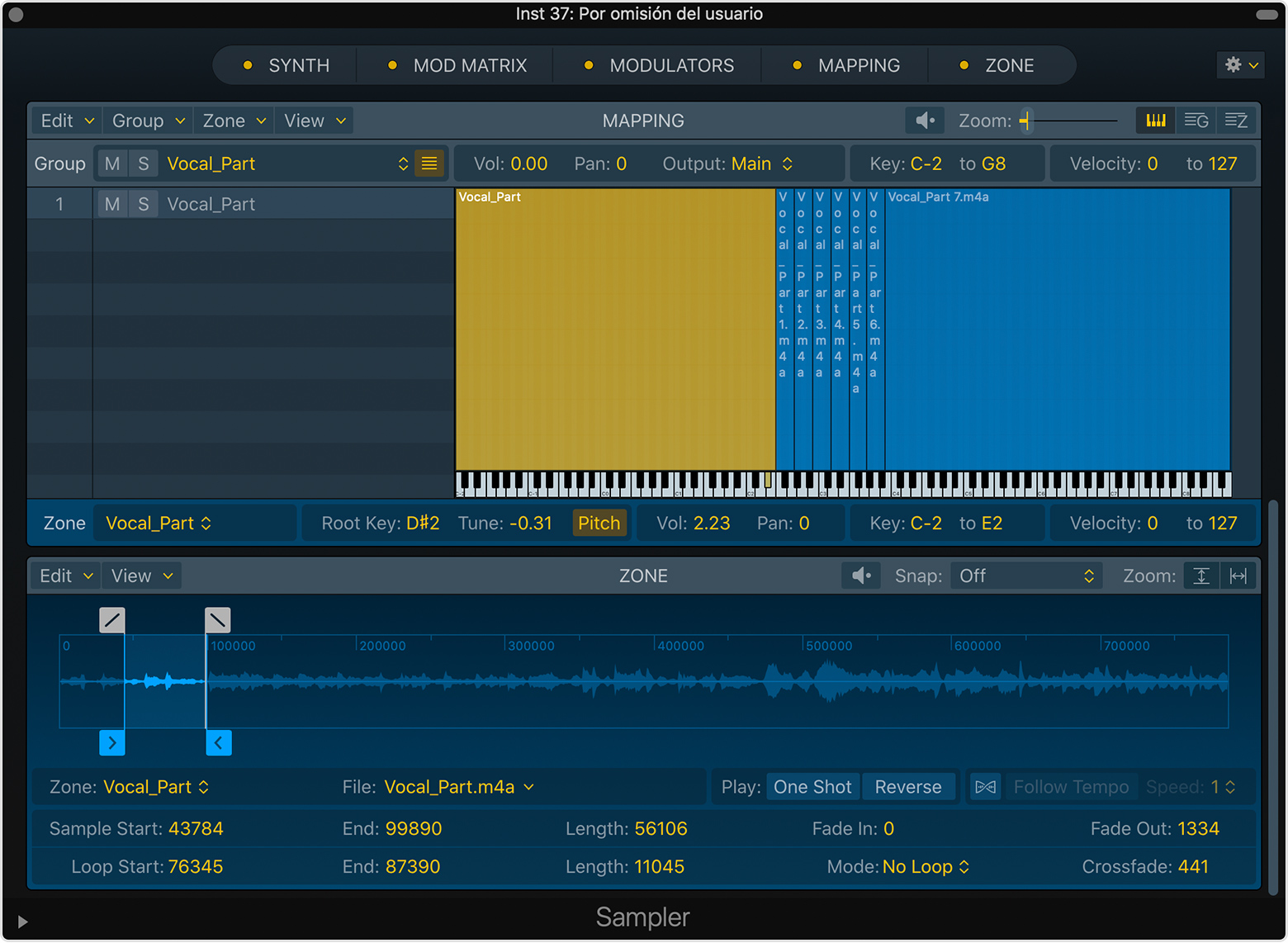The height and width of the screenshot is (943, 1288).
Task: Open the Mapping pane Group menu
Action: click(x=148, y=121)
